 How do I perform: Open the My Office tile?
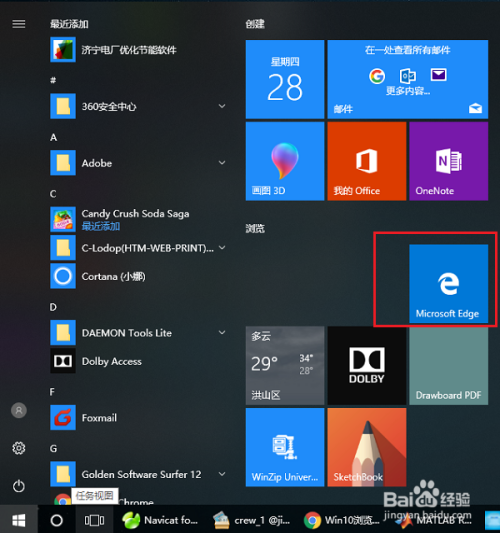pos(367,161)
